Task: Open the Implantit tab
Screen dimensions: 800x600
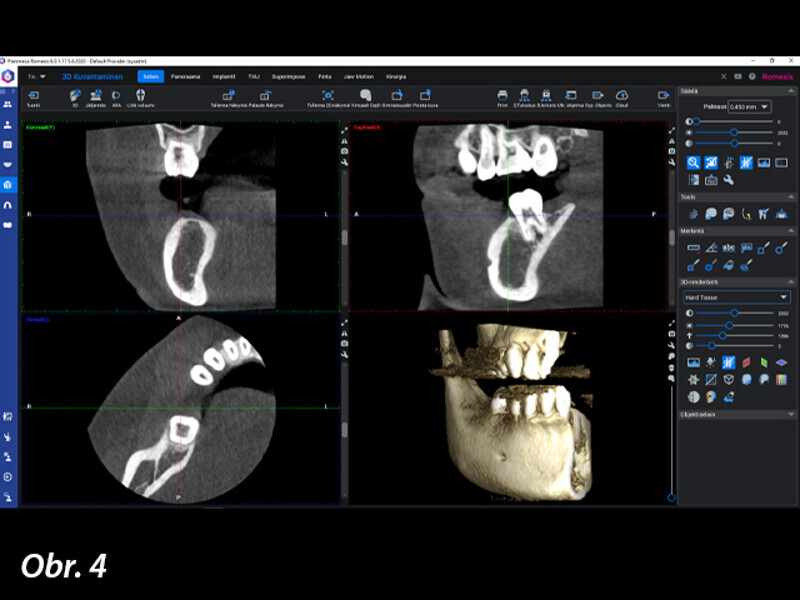Action: click(x=223, y=76)
